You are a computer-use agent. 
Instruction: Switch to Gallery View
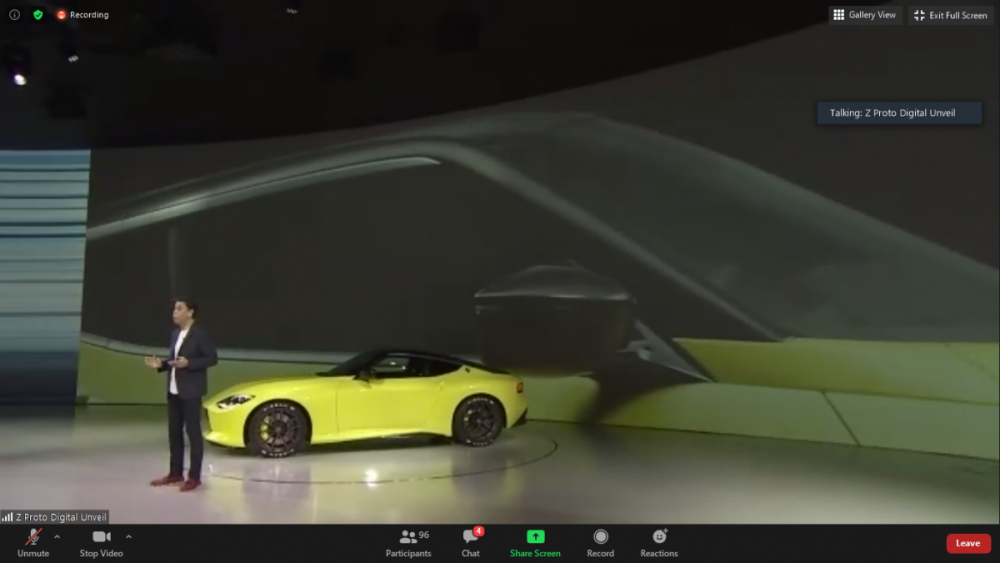865,15
